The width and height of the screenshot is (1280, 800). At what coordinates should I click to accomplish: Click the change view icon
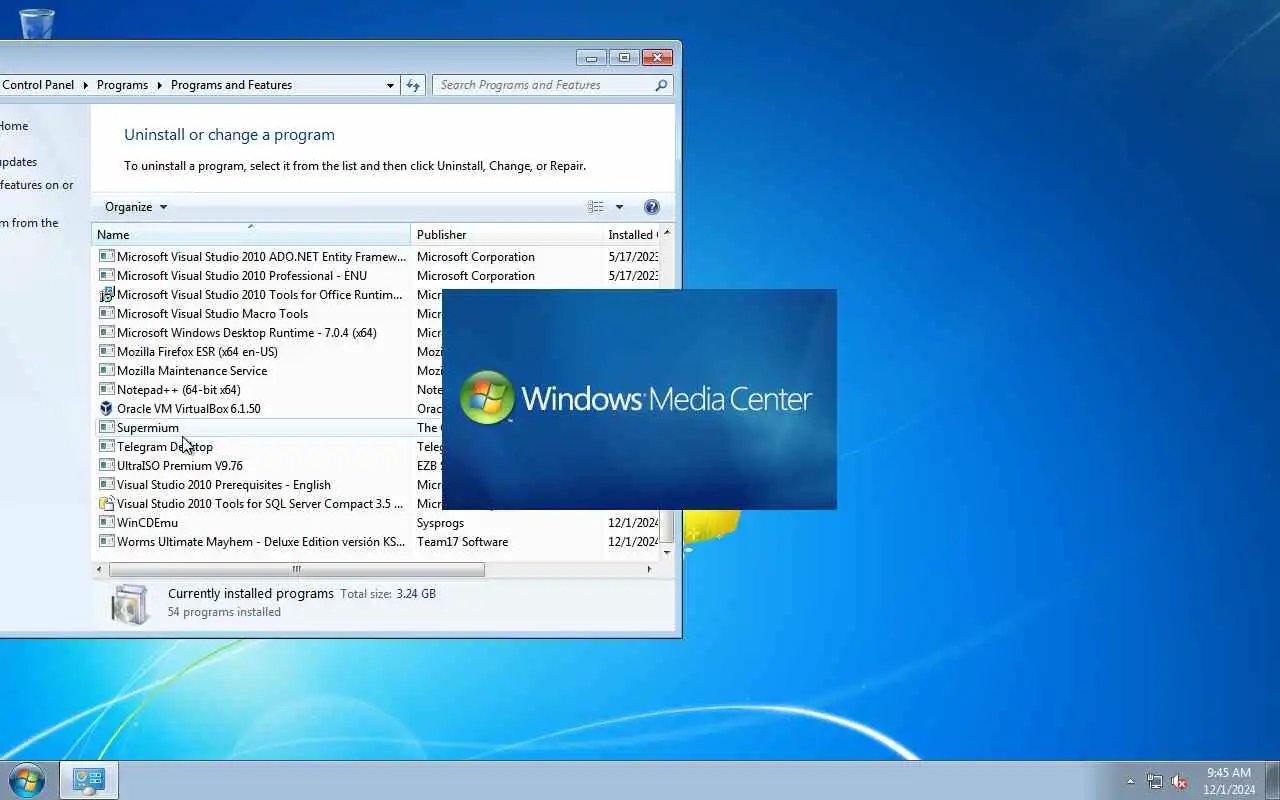point(596,207)
